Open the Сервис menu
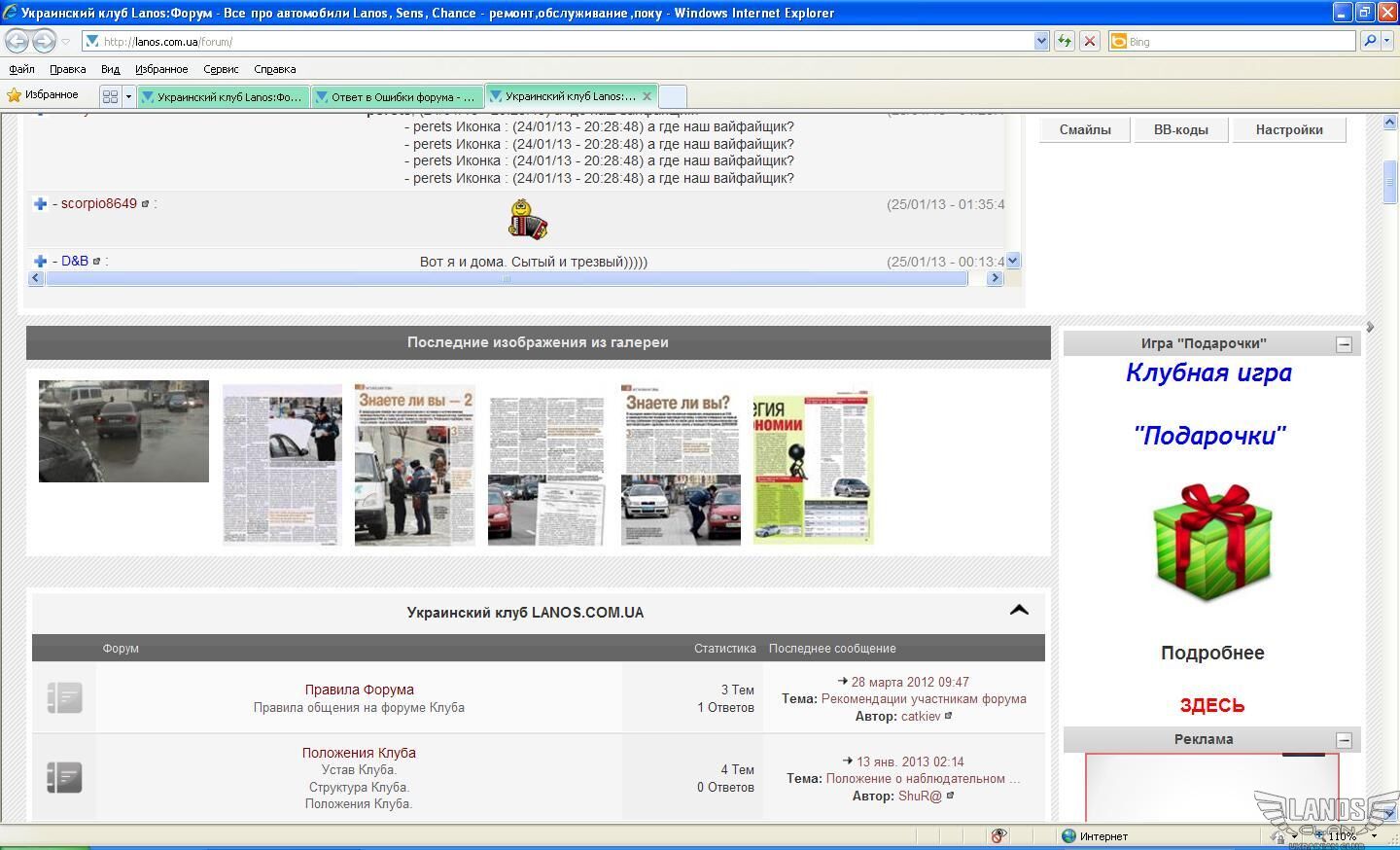 click(x=221, y=69)
